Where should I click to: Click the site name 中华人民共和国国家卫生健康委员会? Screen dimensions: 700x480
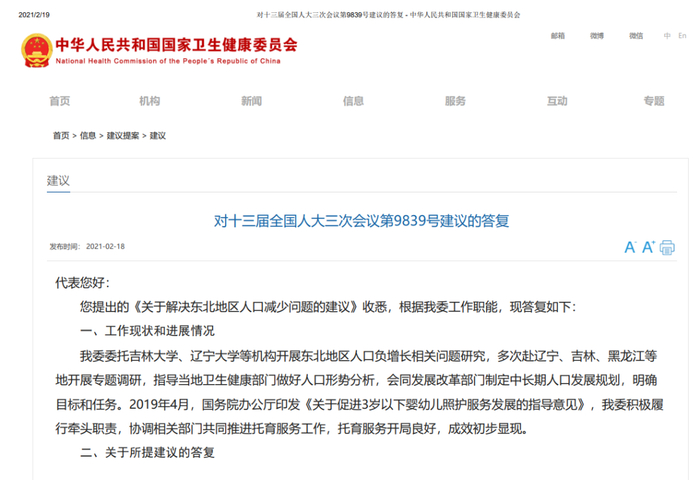point(177,45)
